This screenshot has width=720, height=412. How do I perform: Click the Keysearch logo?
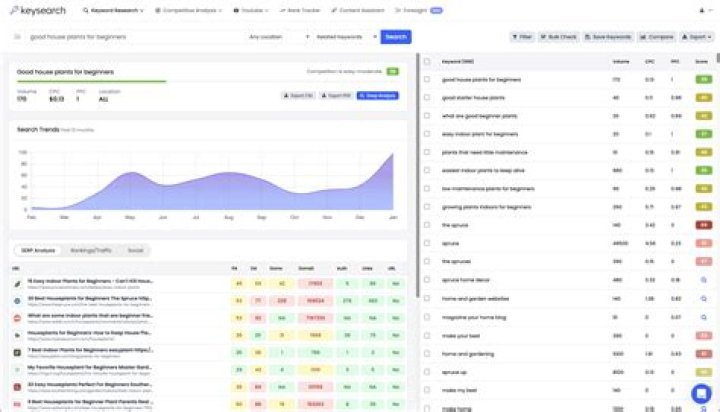point(38,10)
